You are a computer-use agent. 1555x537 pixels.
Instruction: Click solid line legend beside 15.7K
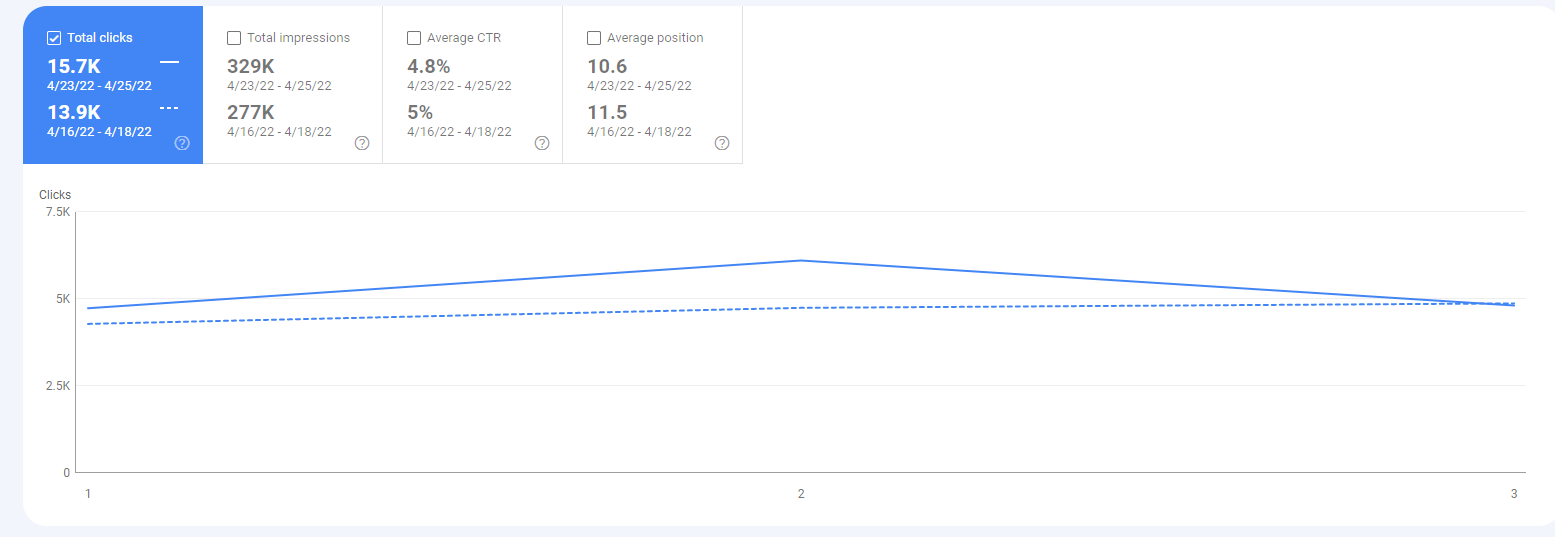pyautogui.click(x=169, y=62)
